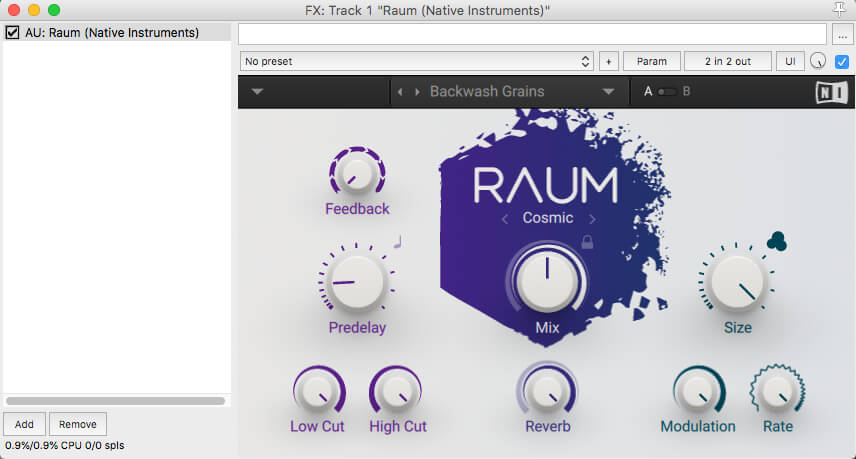The height and width of the screenshot is (459, 856).
Task: Toggle the UI button
Action: (790, 61)
